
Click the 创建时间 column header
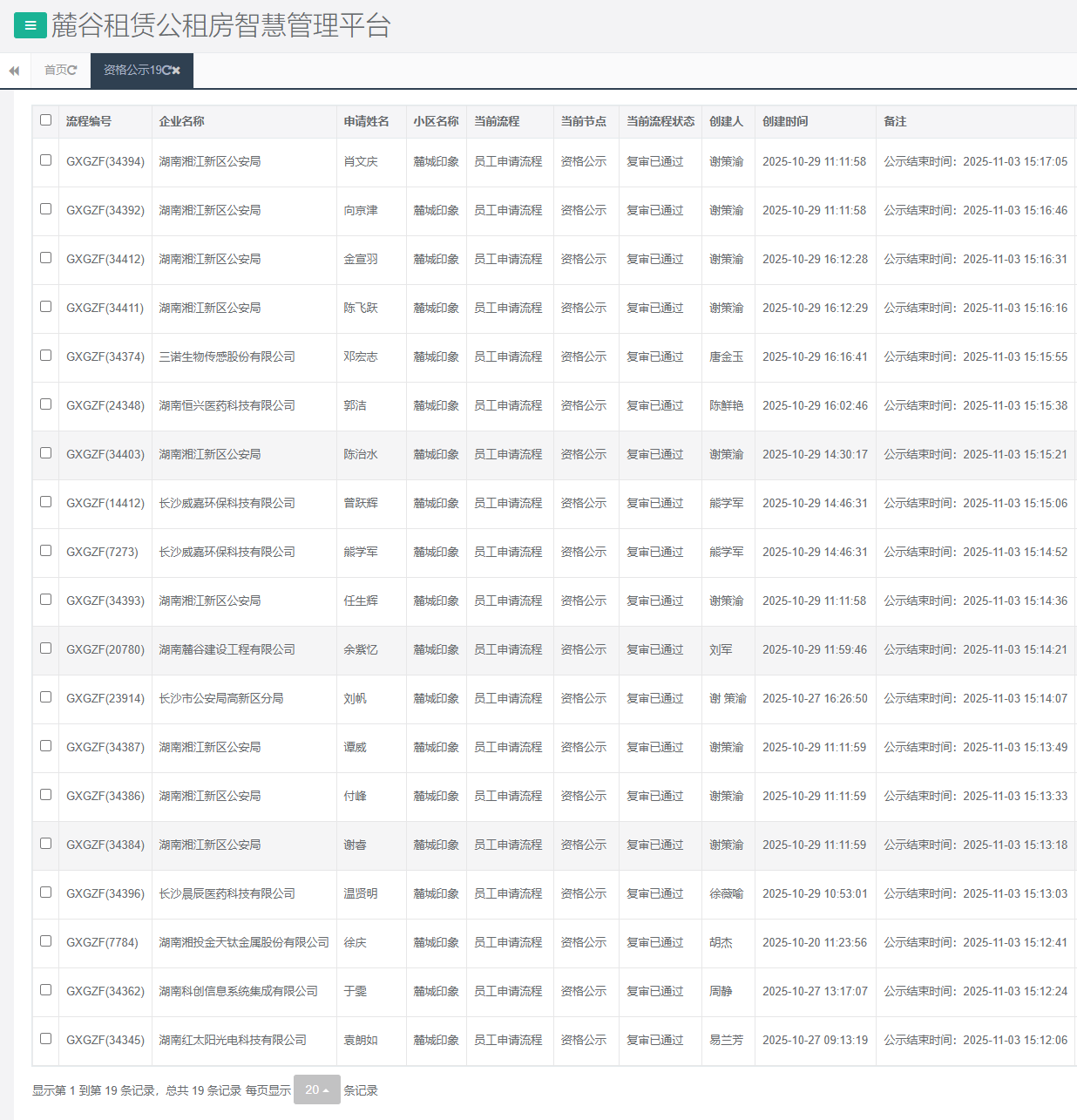point(785,121)
